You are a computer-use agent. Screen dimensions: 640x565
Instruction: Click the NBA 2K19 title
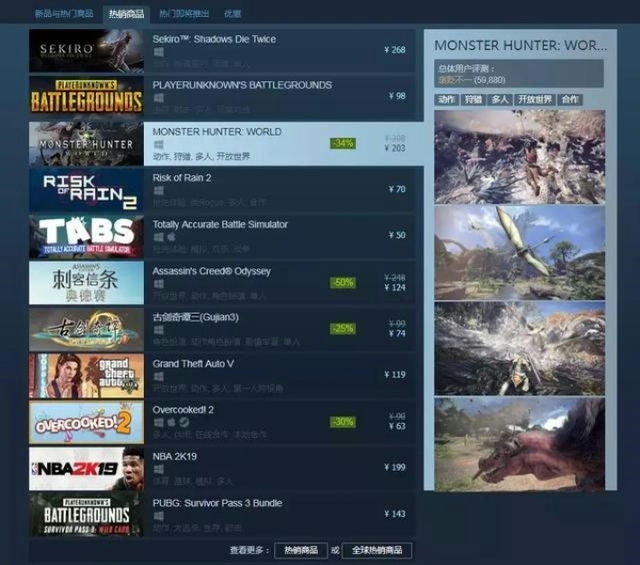tap(177, 456)
